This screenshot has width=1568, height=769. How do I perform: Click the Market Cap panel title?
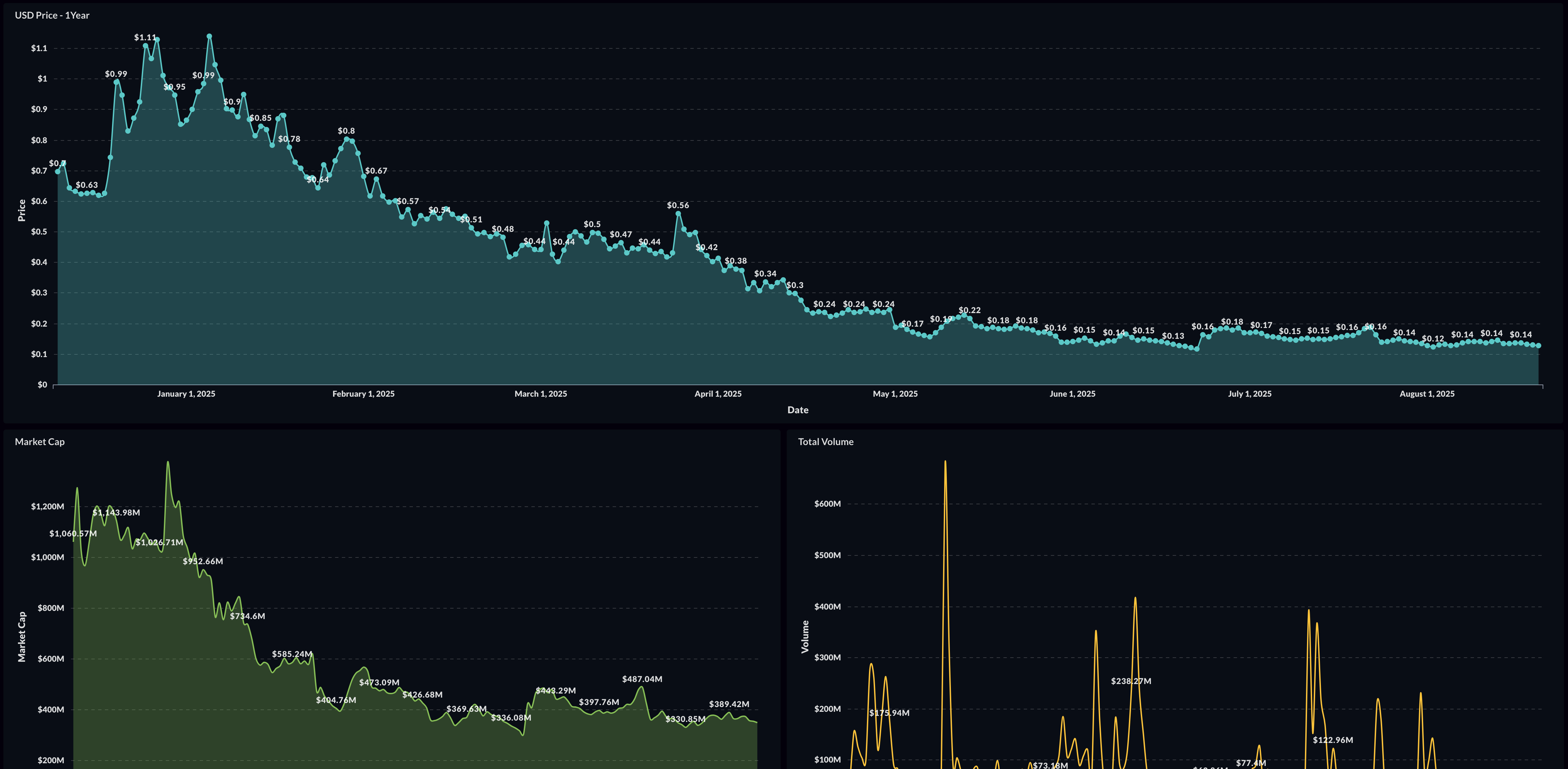click(40, 442)
